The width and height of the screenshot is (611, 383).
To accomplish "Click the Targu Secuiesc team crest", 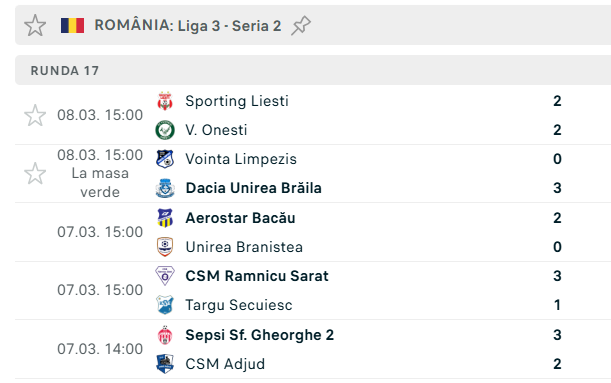I will tap(165, 305).
